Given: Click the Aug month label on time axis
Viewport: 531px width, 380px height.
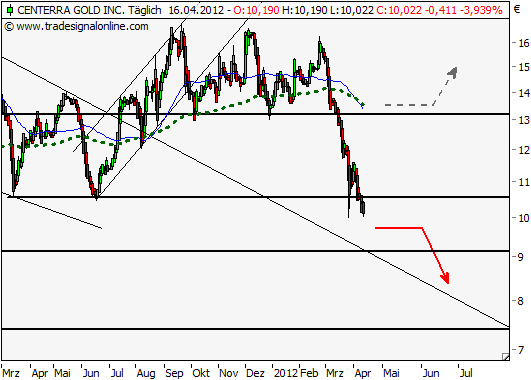Looking at the screenshot, I should (x=146, y=374).
